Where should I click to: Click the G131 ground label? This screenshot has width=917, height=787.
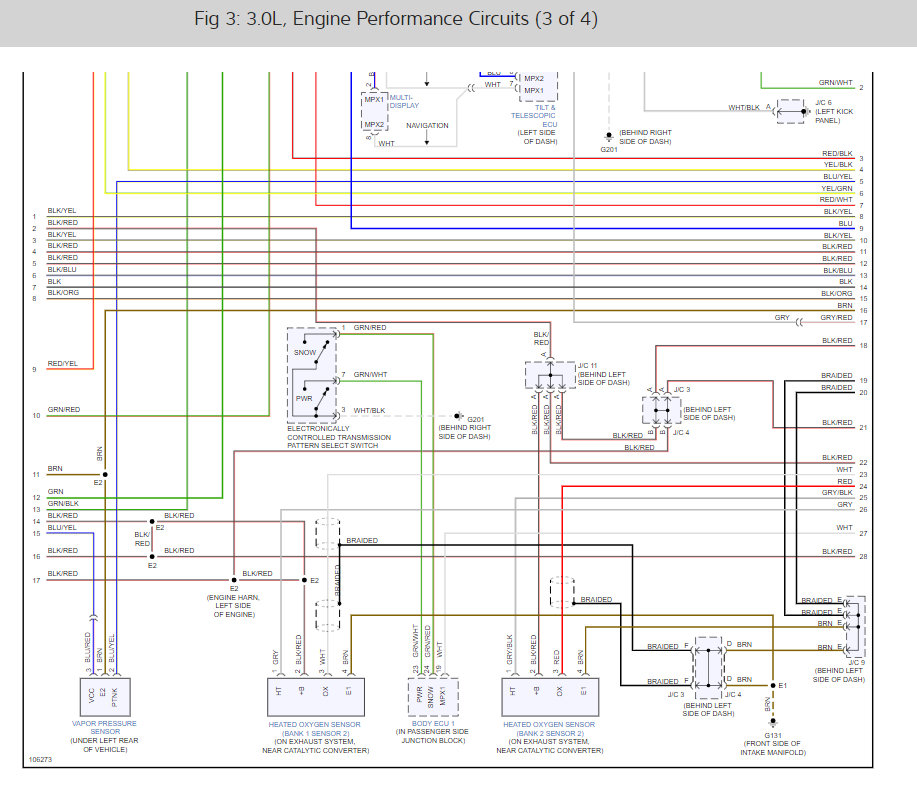(x=773, y=736)
